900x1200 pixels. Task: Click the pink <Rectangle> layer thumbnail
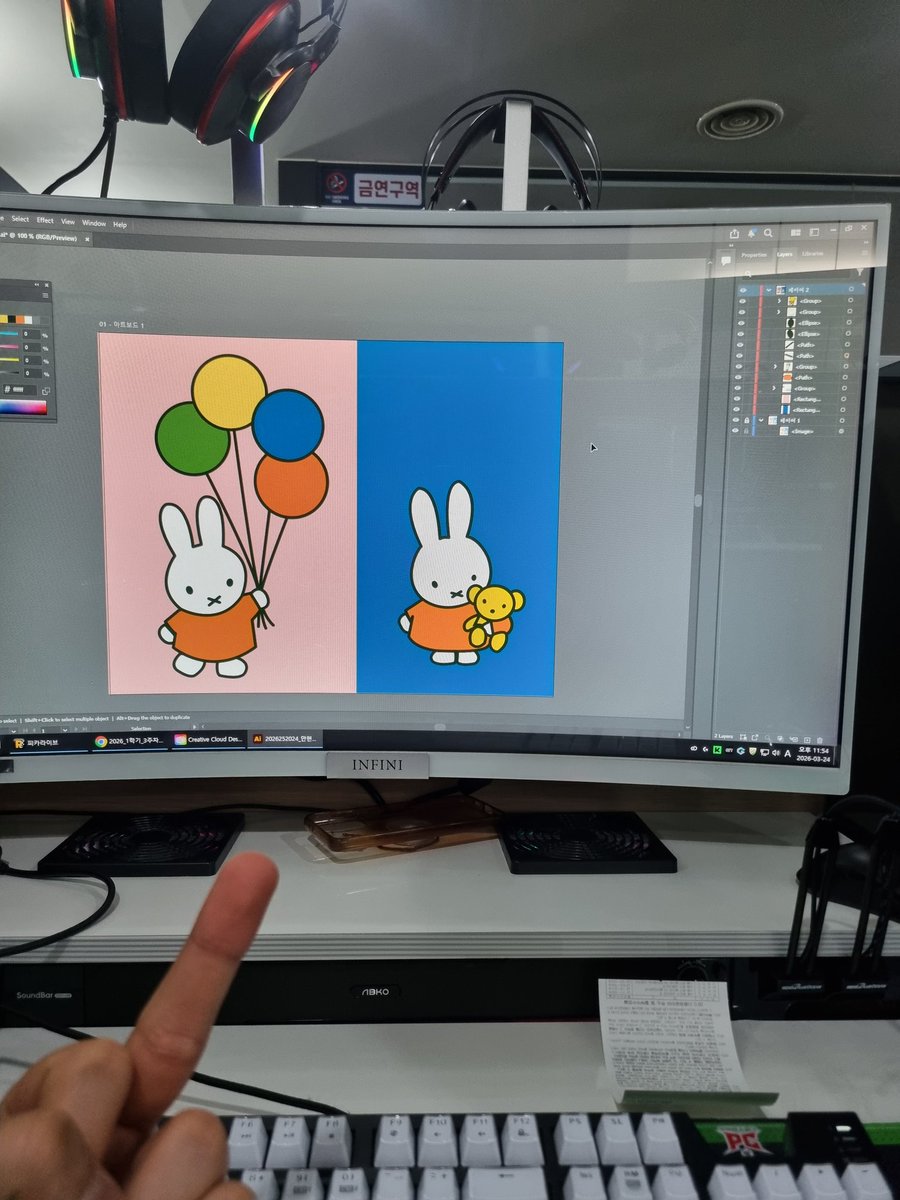tap(786, 399)
